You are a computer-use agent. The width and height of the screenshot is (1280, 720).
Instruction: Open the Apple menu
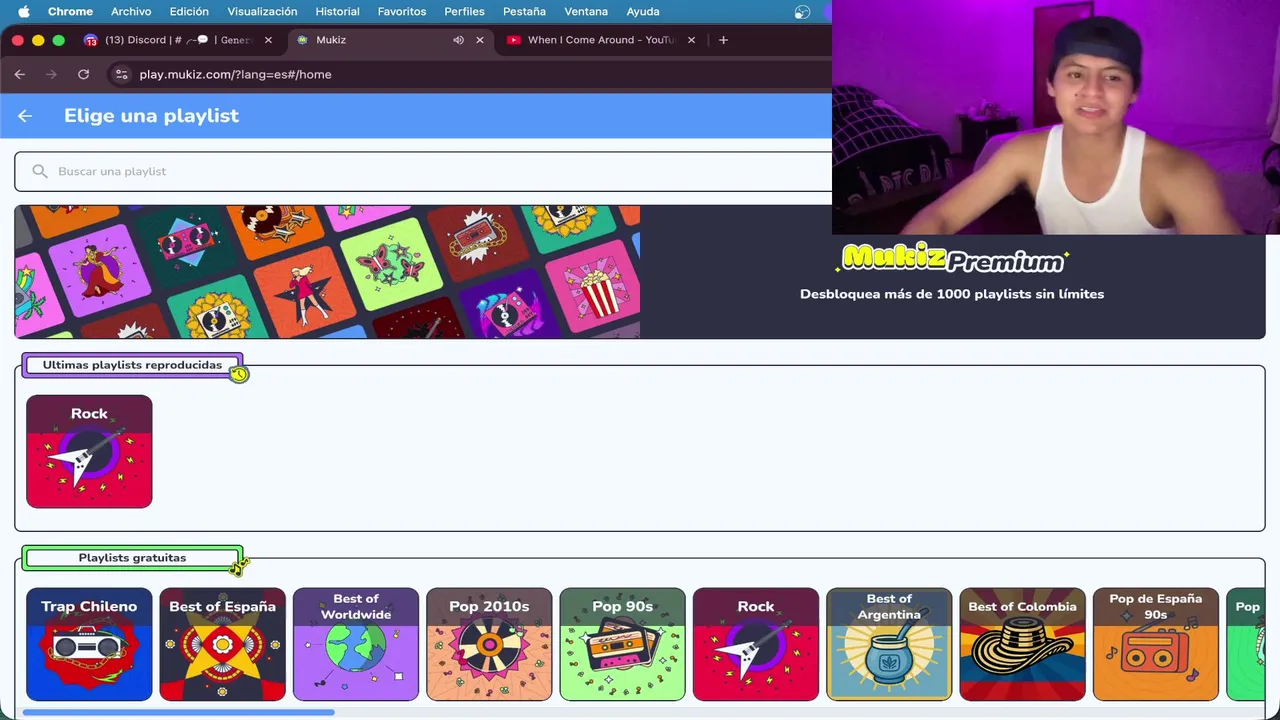(x=24, y=12)
